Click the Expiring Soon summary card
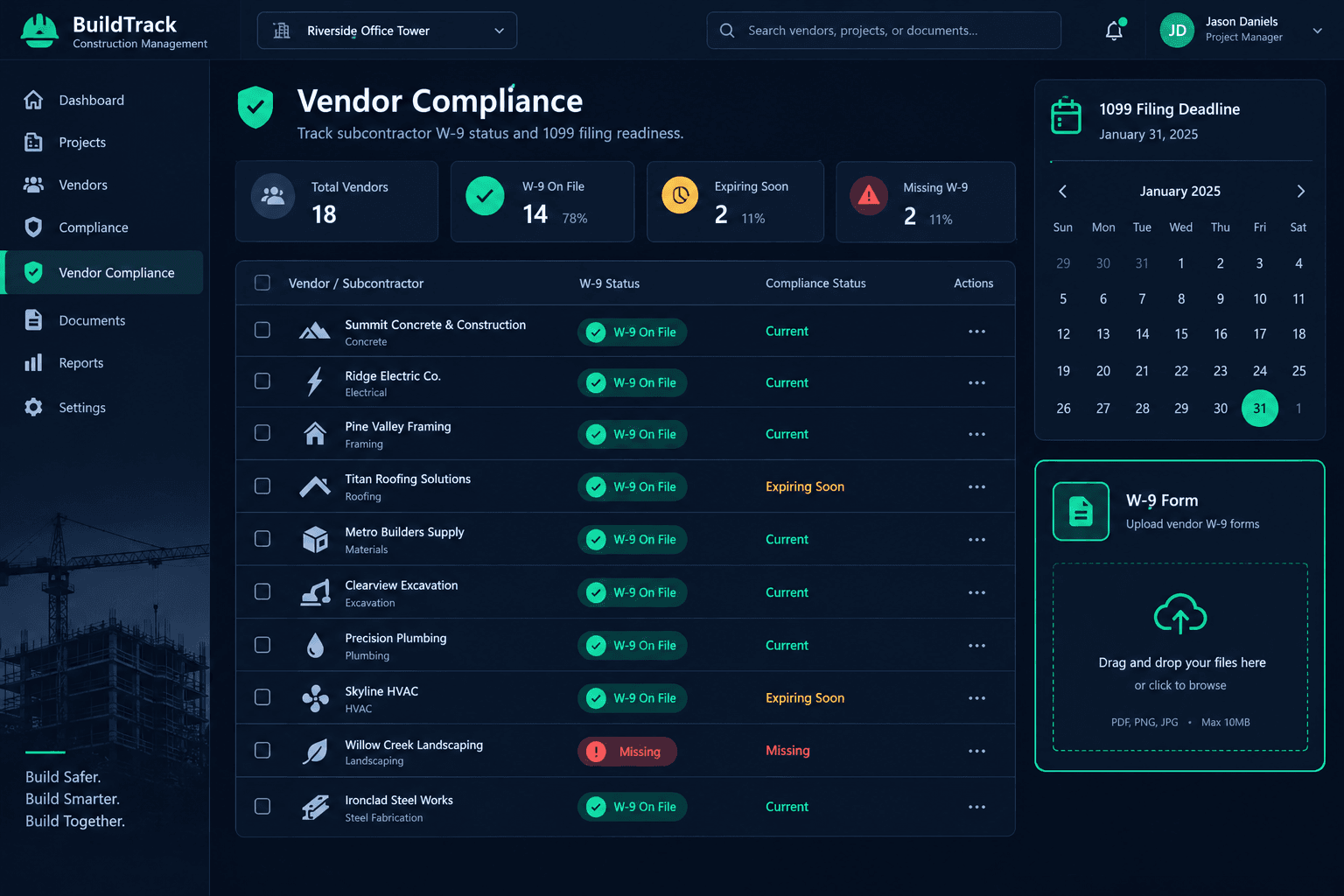This screenshot has height=896, width=1344. (x=735, y=201)
